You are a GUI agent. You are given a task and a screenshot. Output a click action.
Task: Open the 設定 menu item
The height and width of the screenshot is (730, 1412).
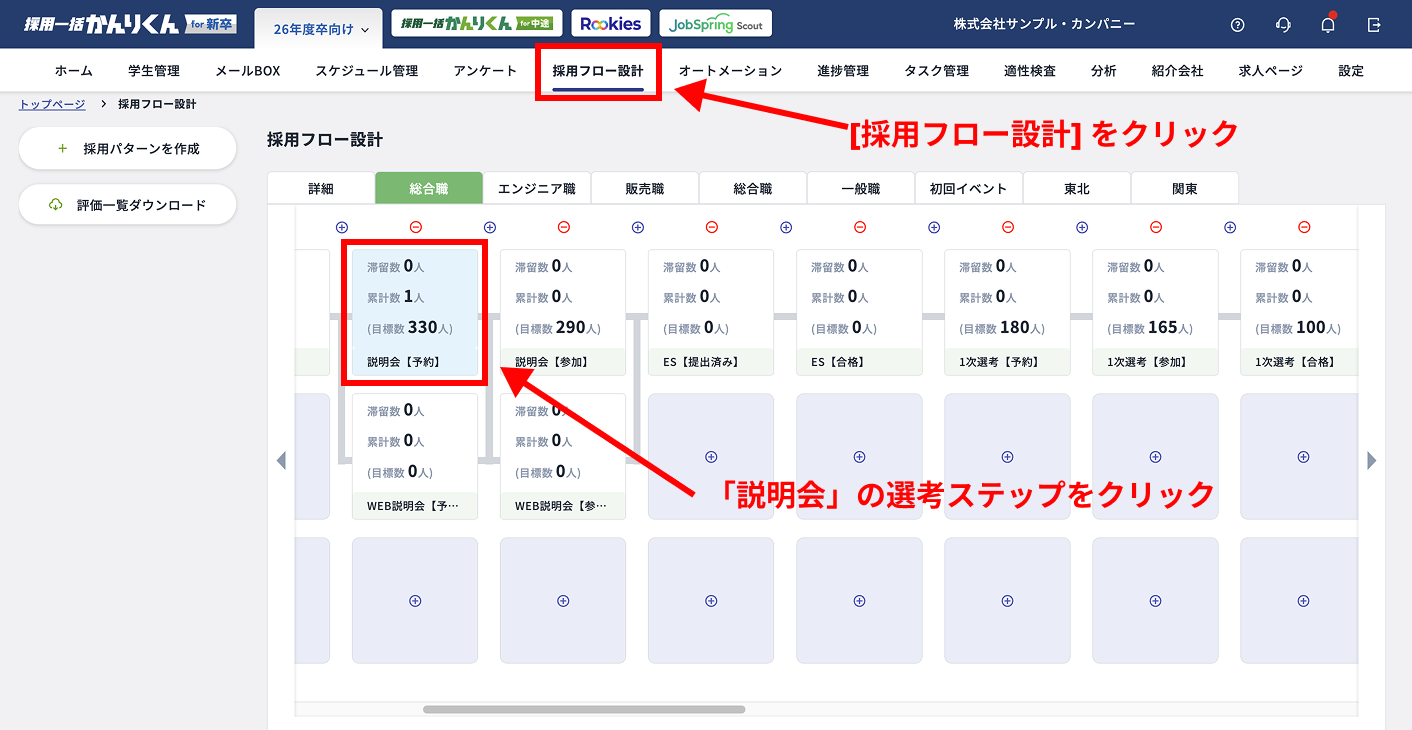1350,70
